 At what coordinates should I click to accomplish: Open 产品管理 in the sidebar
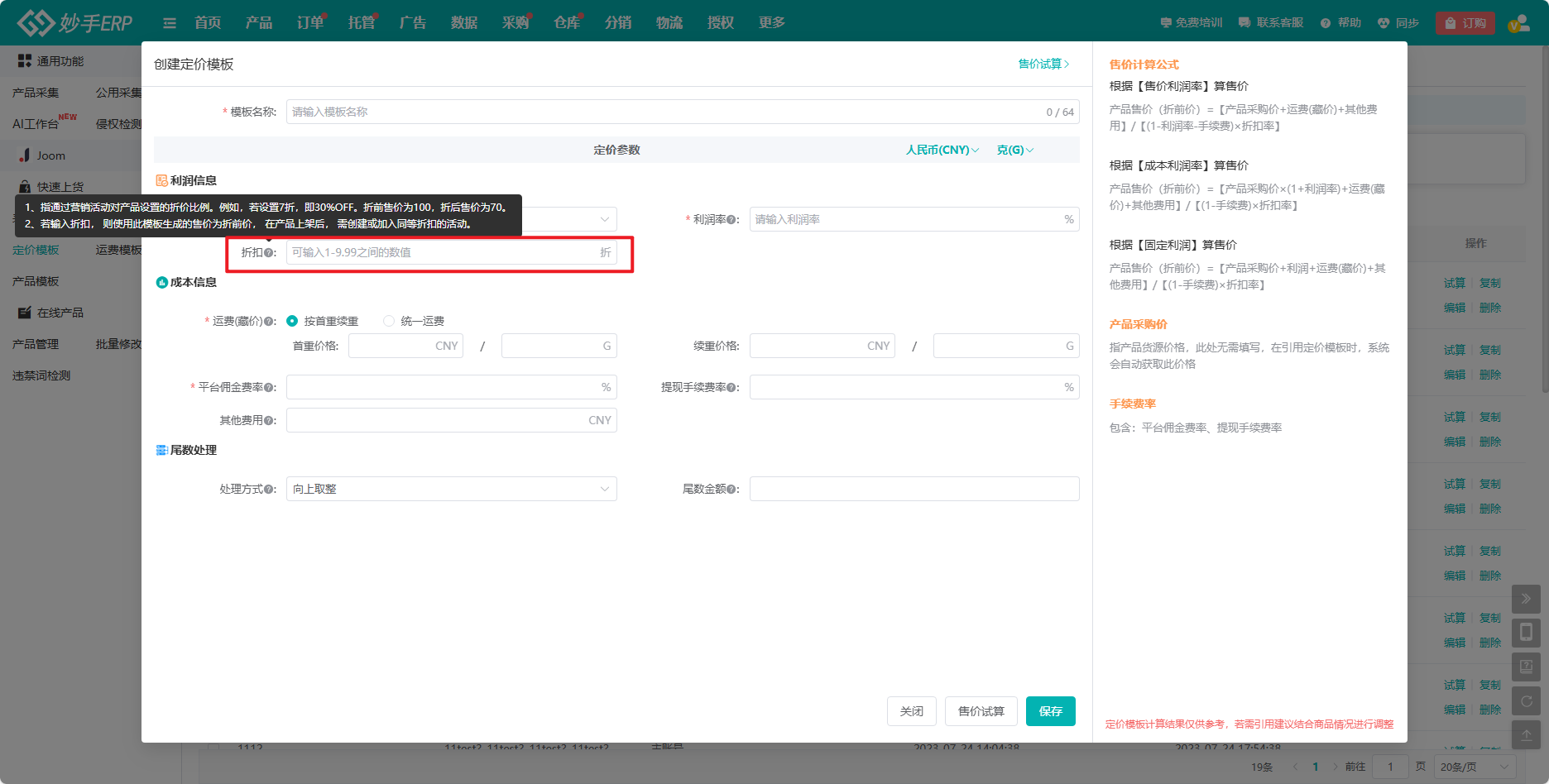click(x=36, y=344)
